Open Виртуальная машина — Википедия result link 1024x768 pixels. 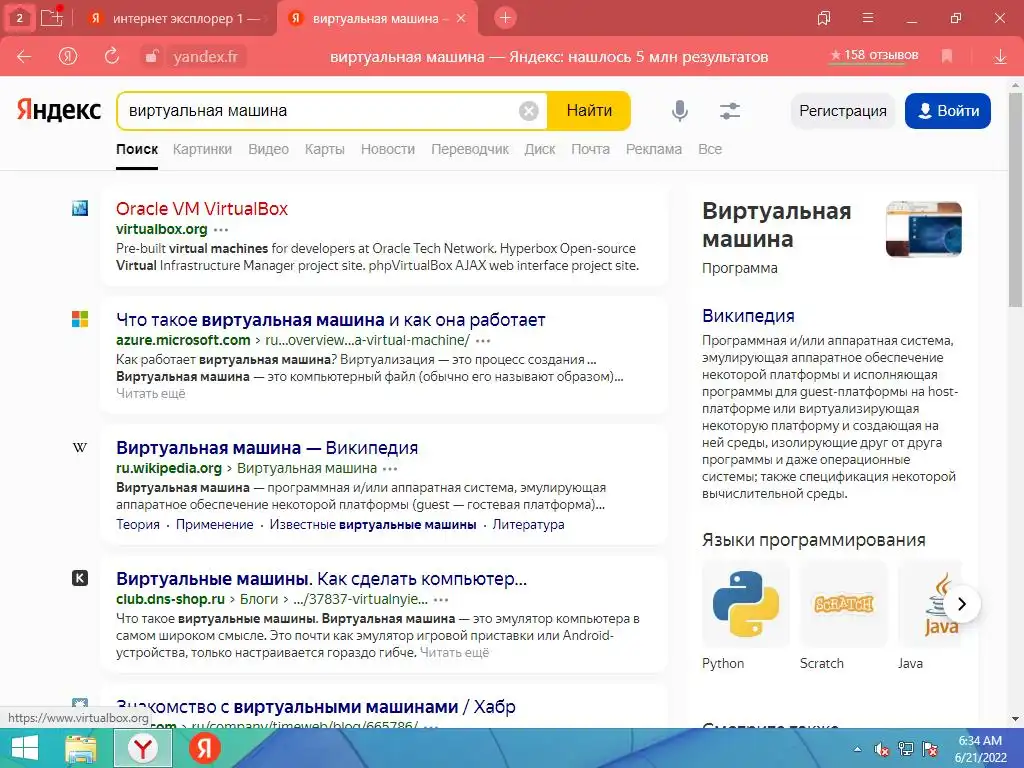tap(267, 448)
